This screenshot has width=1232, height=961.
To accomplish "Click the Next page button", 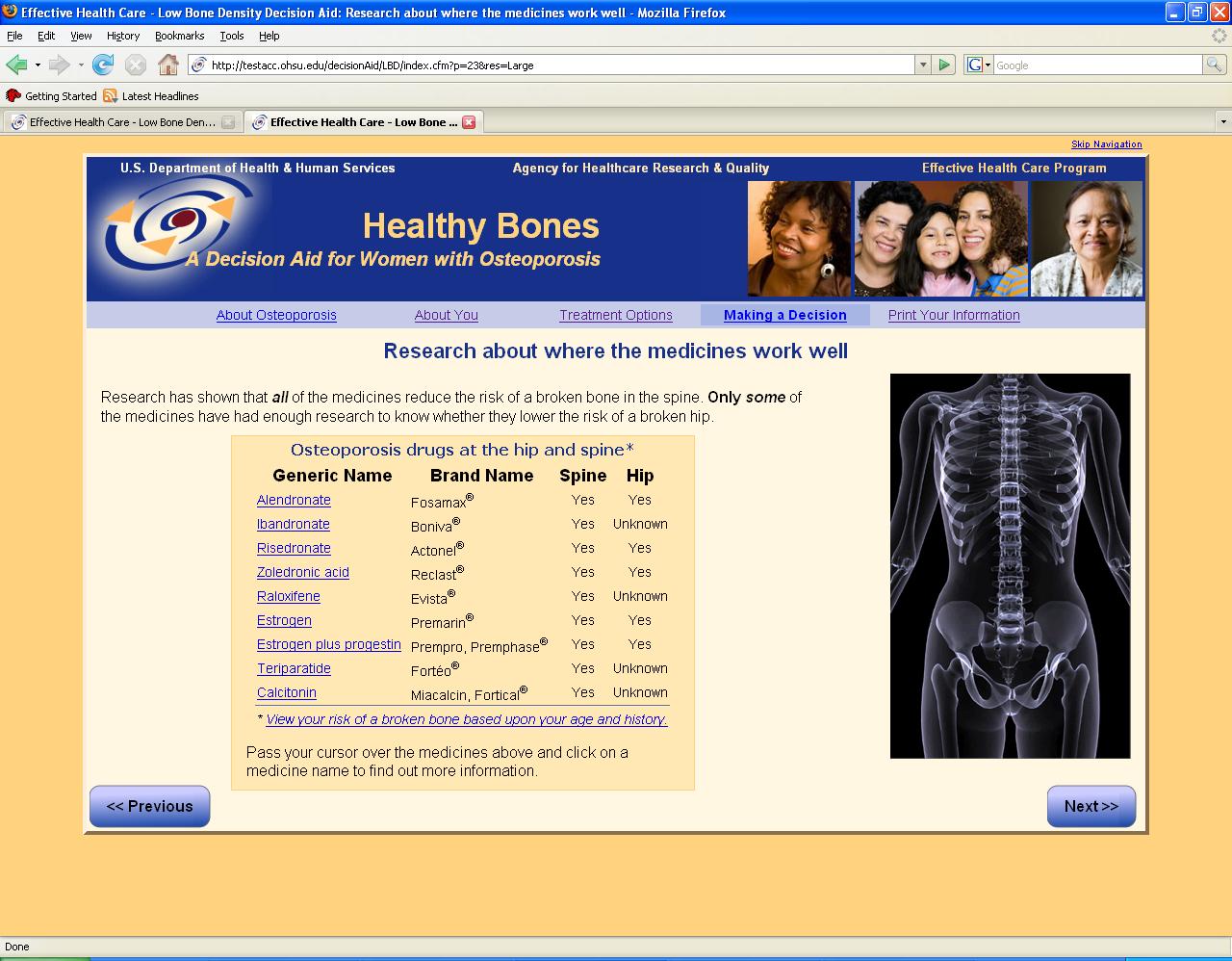I will click(x=1091, y=806).
